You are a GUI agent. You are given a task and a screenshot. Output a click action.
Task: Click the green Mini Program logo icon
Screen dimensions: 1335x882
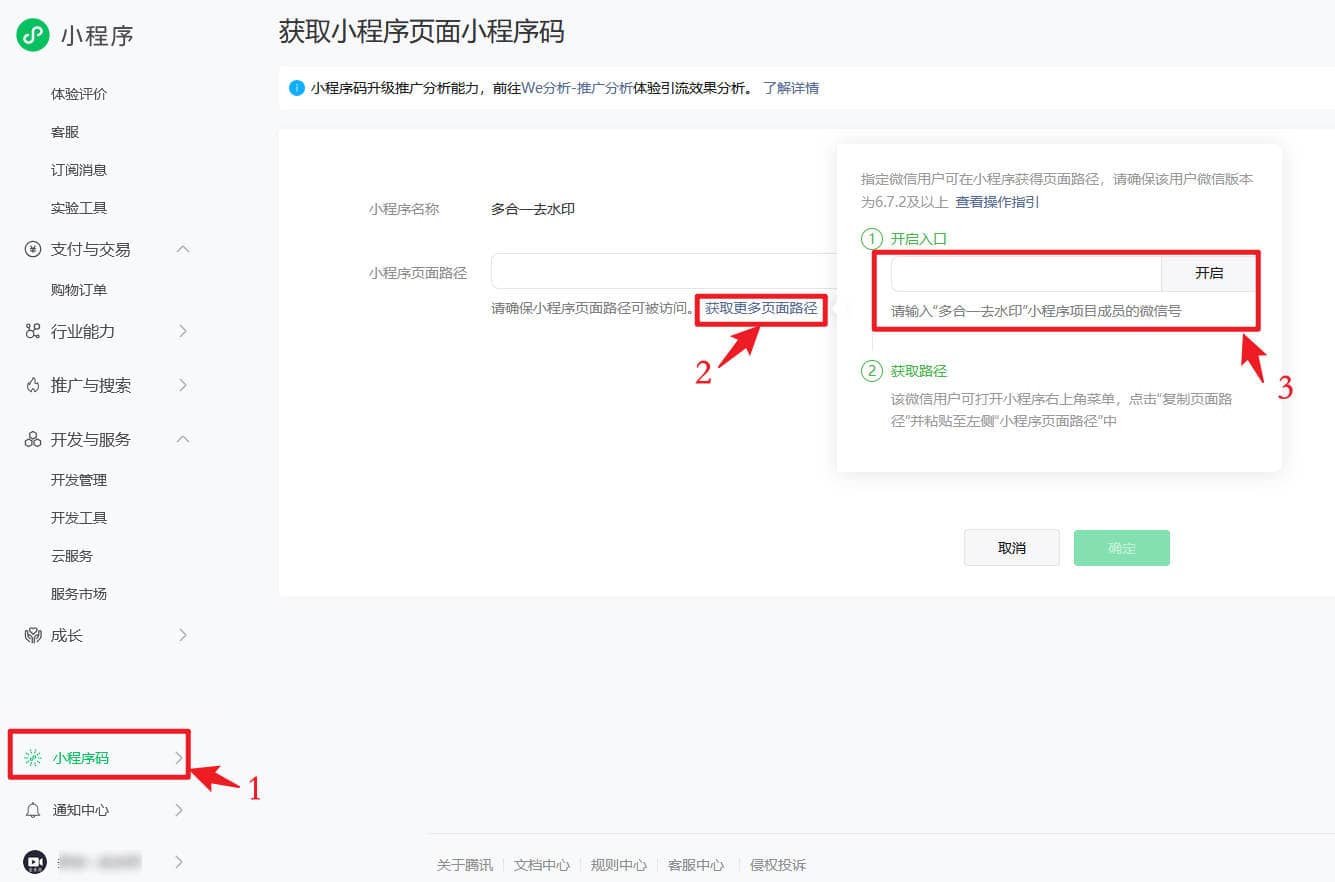(x=33, y=35)
